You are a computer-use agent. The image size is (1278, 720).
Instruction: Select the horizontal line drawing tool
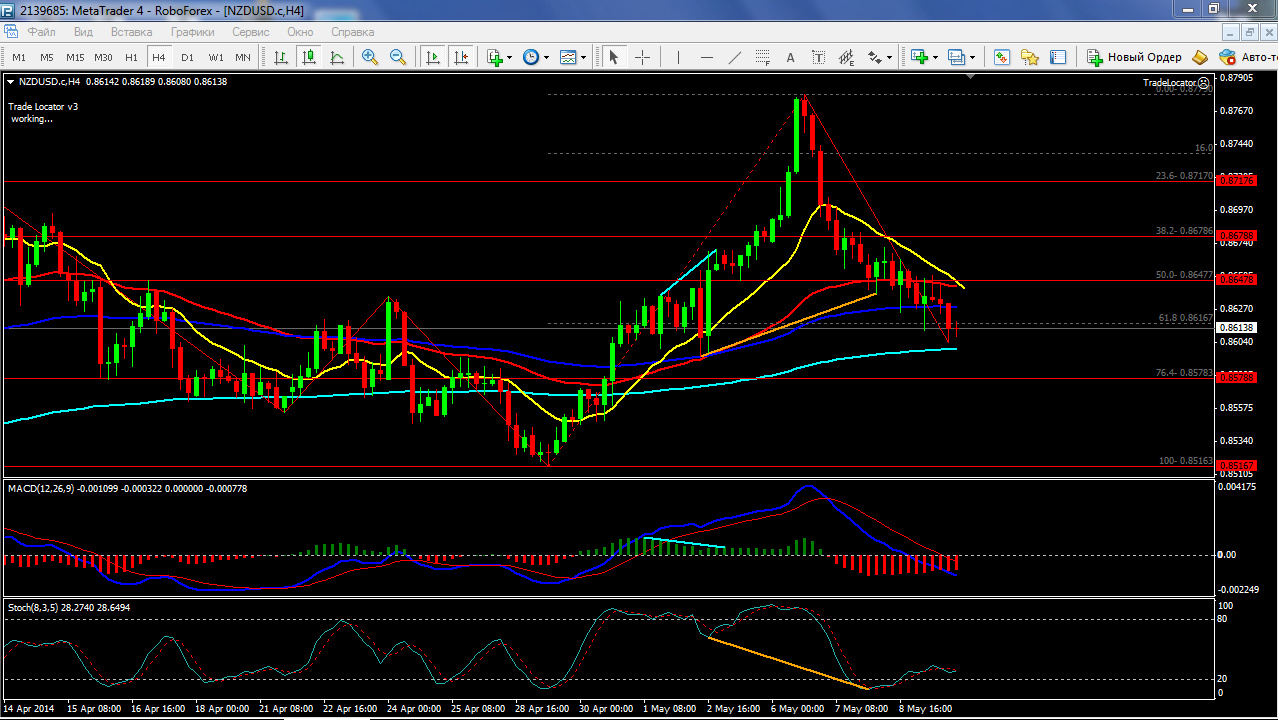[x=707, y=57]
